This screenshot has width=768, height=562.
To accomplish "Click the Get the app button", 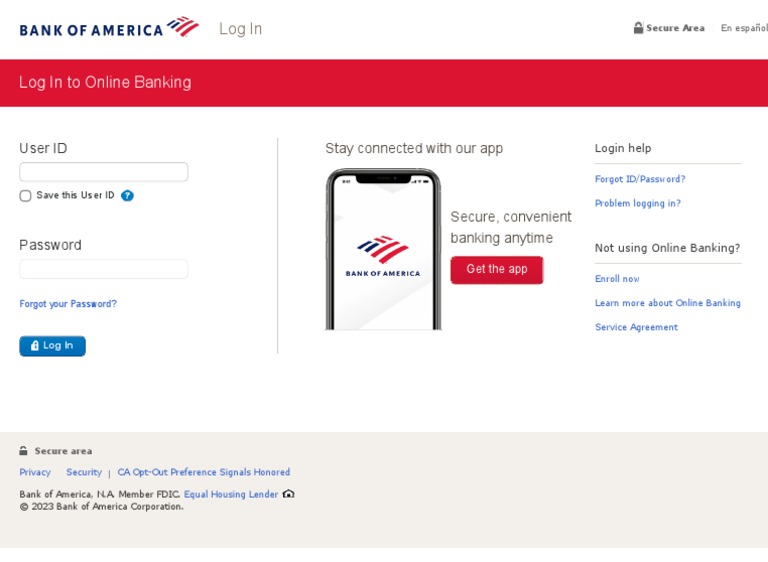I will coord(497,270).
